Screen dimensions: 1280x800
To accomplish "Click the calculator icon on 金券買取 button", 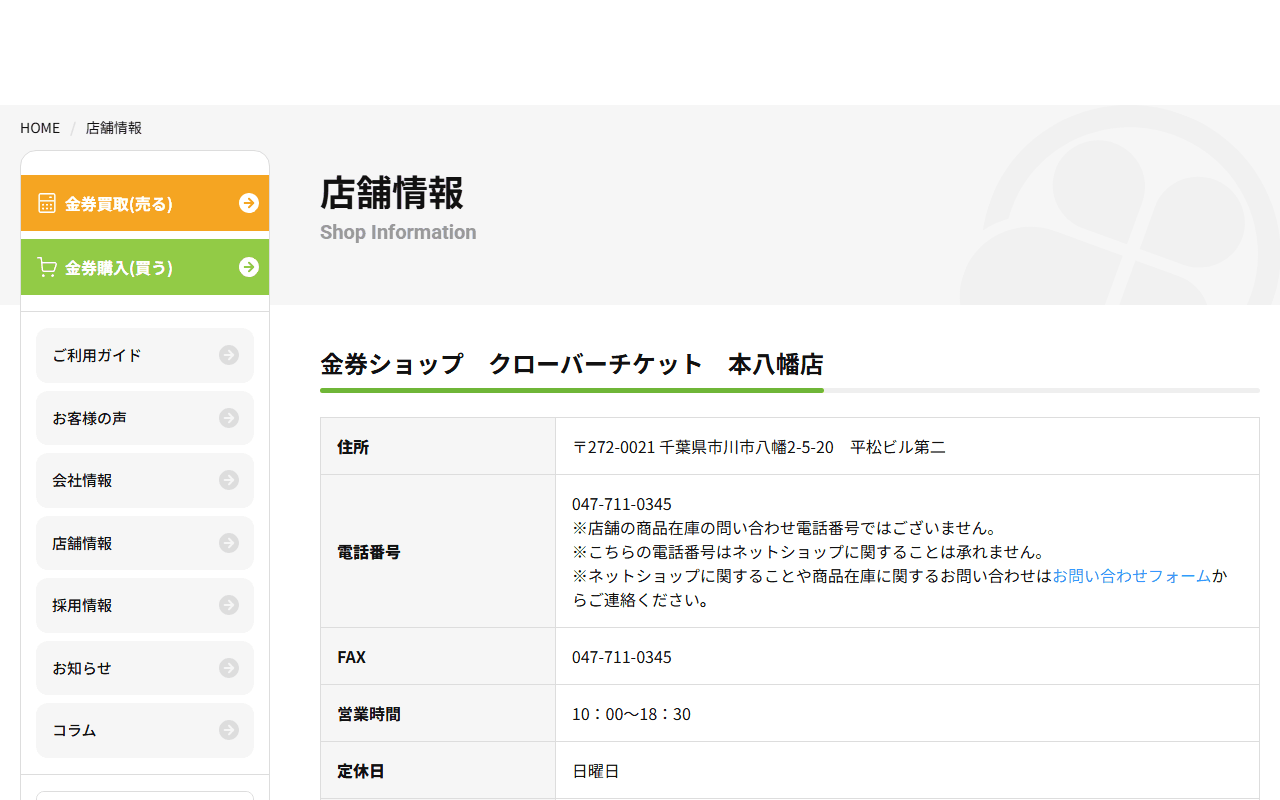I will [46, 203].
